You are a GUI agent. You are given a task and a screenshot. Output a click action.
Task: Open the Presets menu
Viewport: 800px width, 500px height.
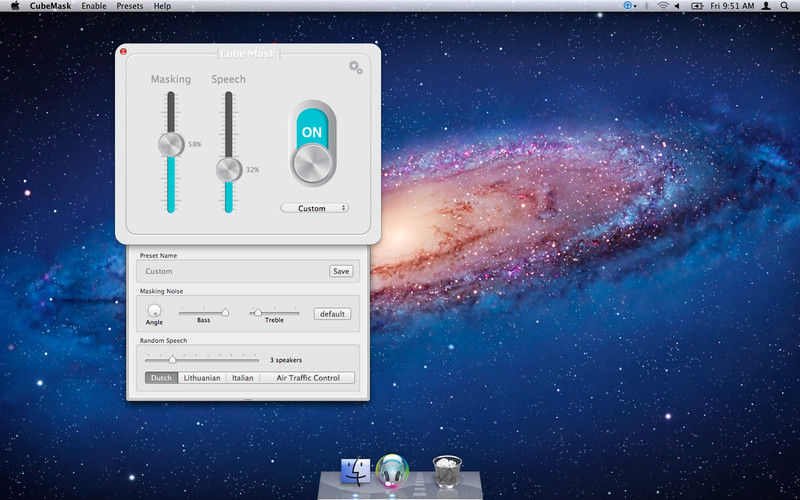pyautogui.click(x=130, y=6)
